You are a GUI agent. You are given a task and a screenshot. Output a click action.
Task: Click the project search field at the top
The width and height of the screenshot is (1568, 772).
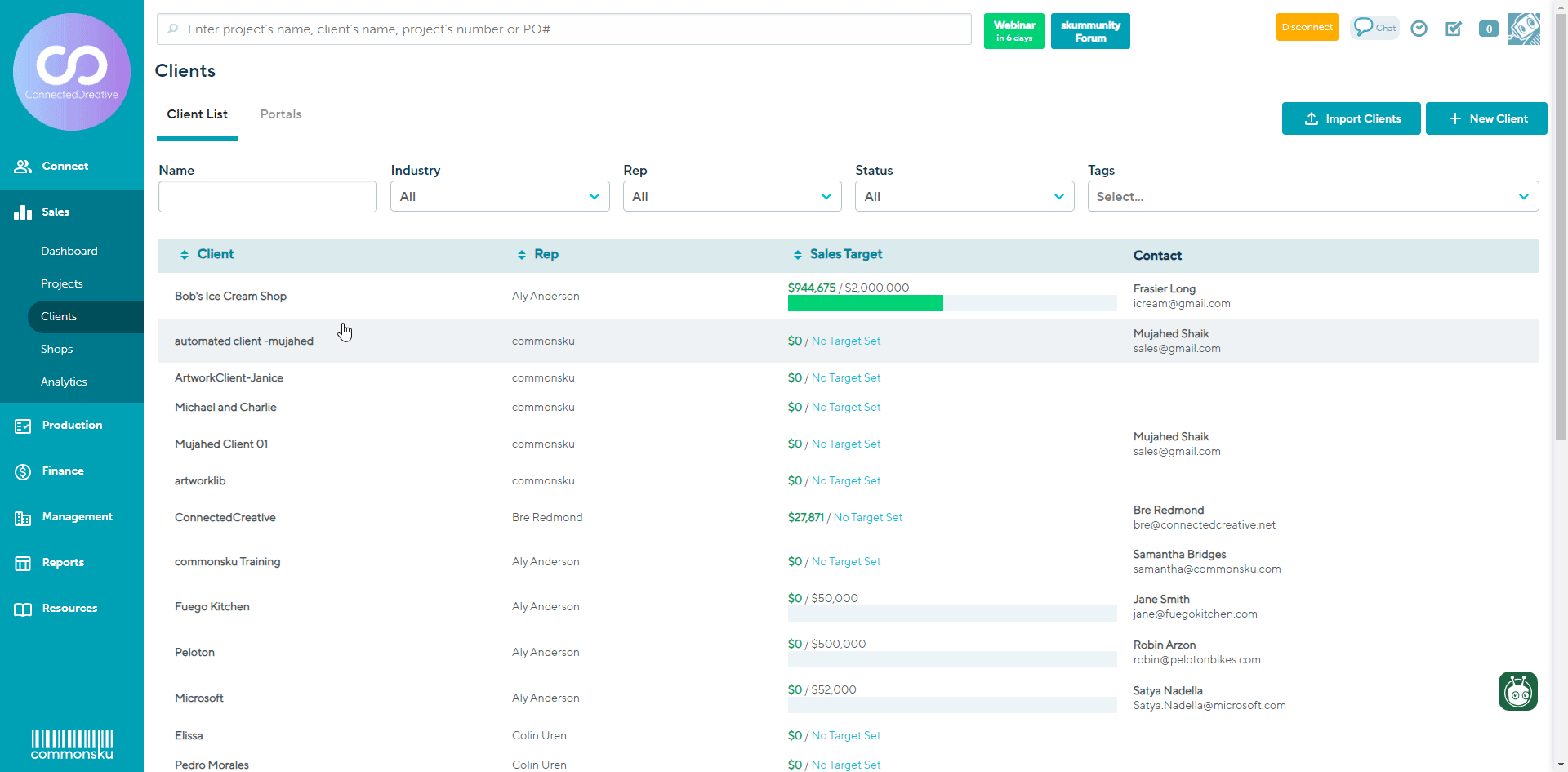563,29
